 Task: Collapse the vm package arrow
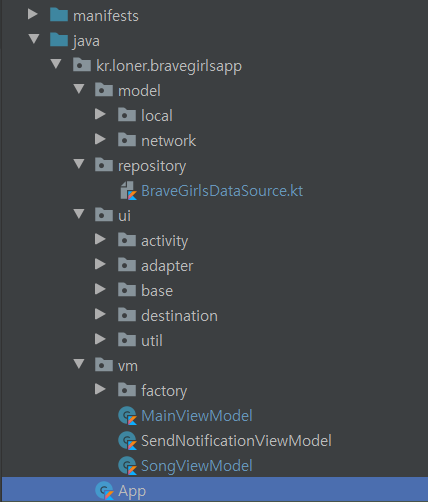click(79, 364)
